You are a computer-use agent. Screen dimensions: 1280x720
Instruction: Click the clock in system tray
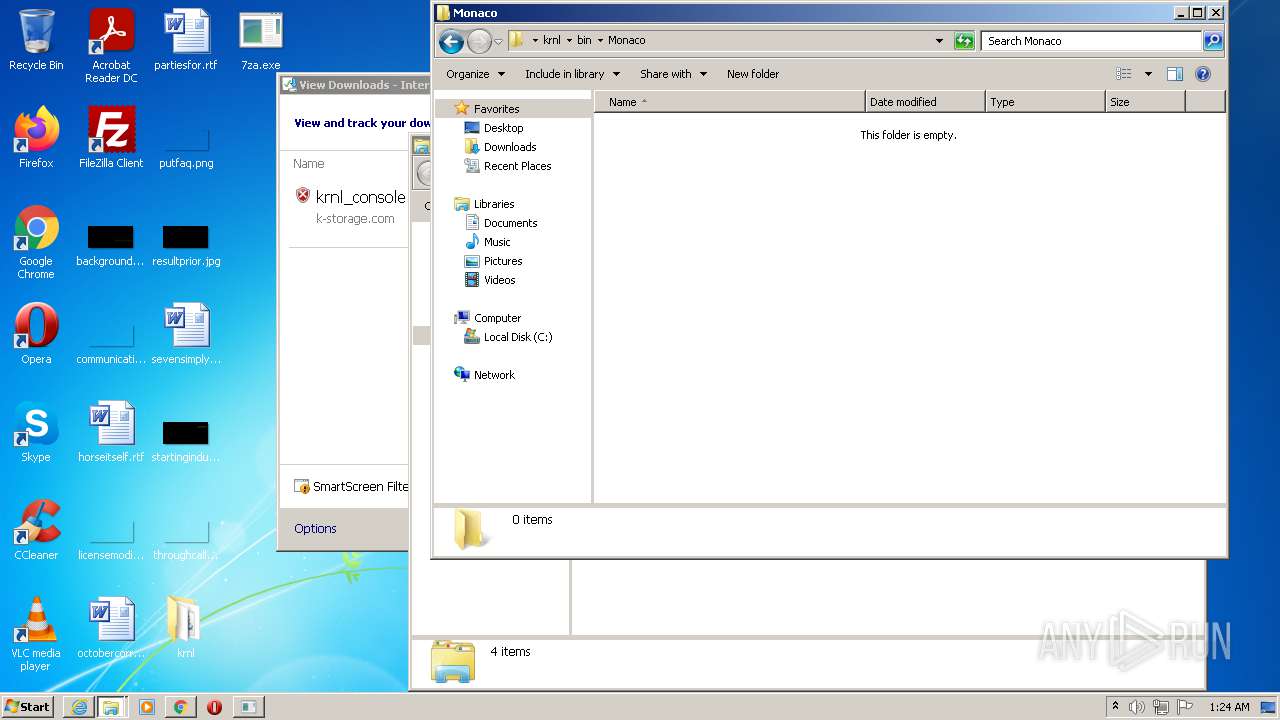(x=1229, y=707)
